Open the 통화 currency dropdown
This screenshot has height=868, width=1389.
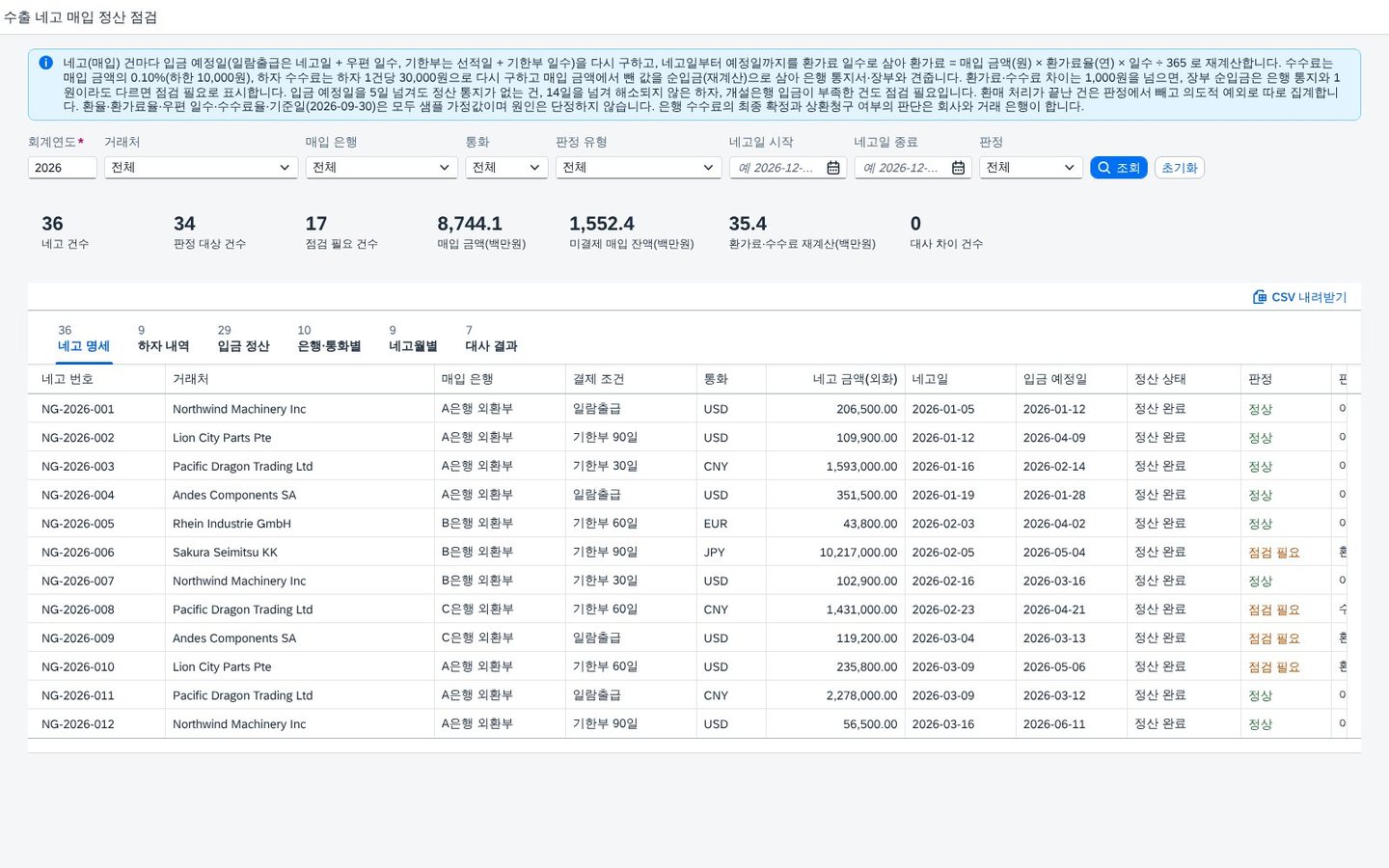click(506, 168)
